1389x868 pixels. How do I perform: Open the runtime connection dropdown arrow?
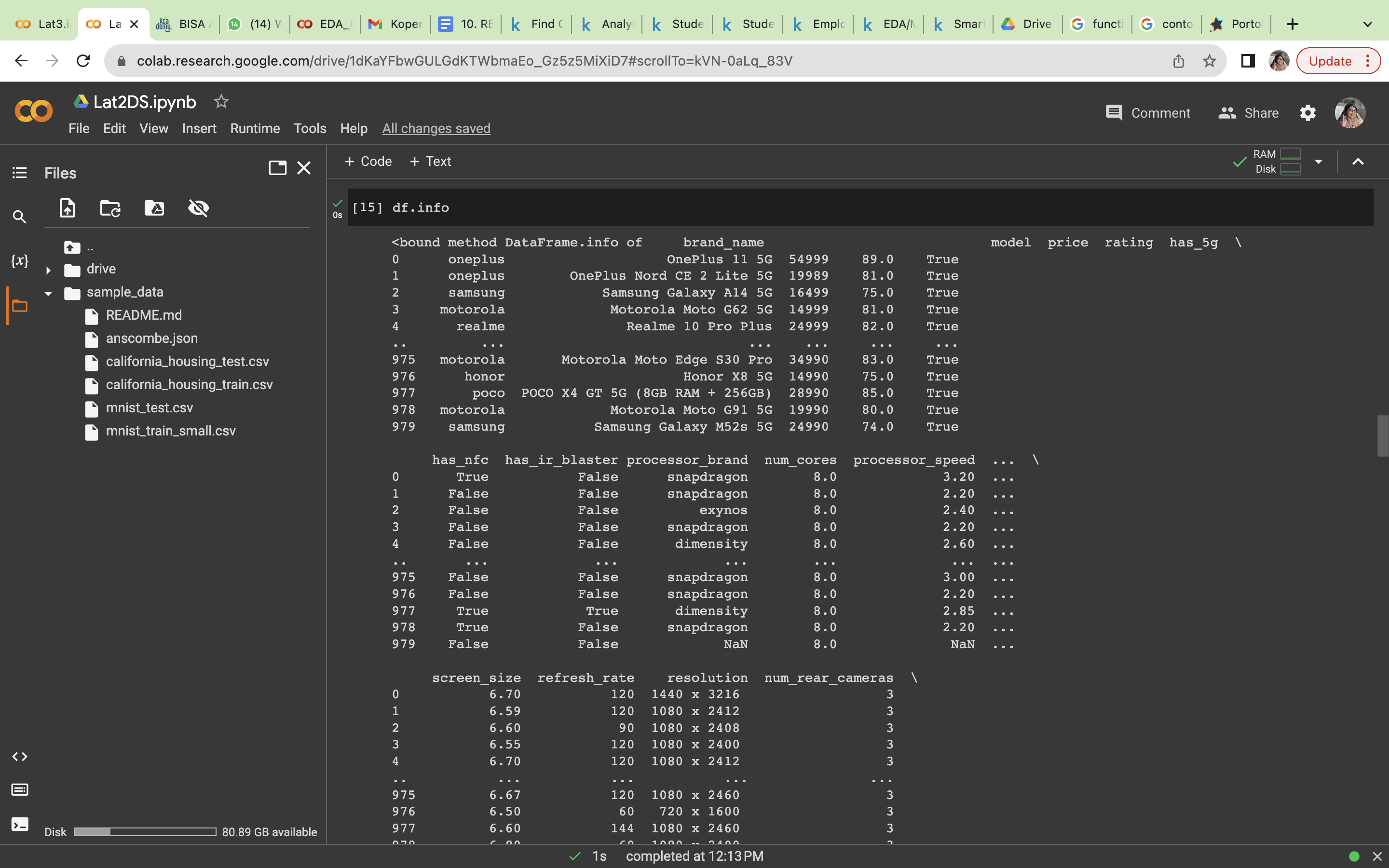[x=1319, y=162]
